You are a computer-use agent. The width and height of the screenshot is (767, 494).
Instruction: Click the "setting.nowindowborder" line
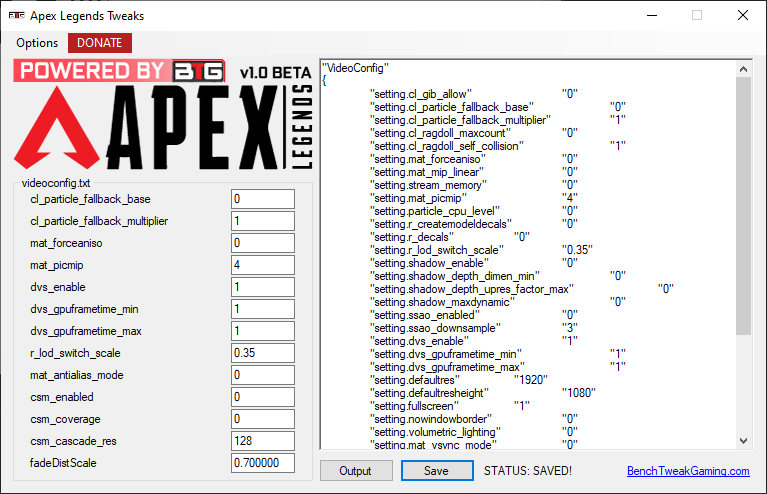(474, 419)
